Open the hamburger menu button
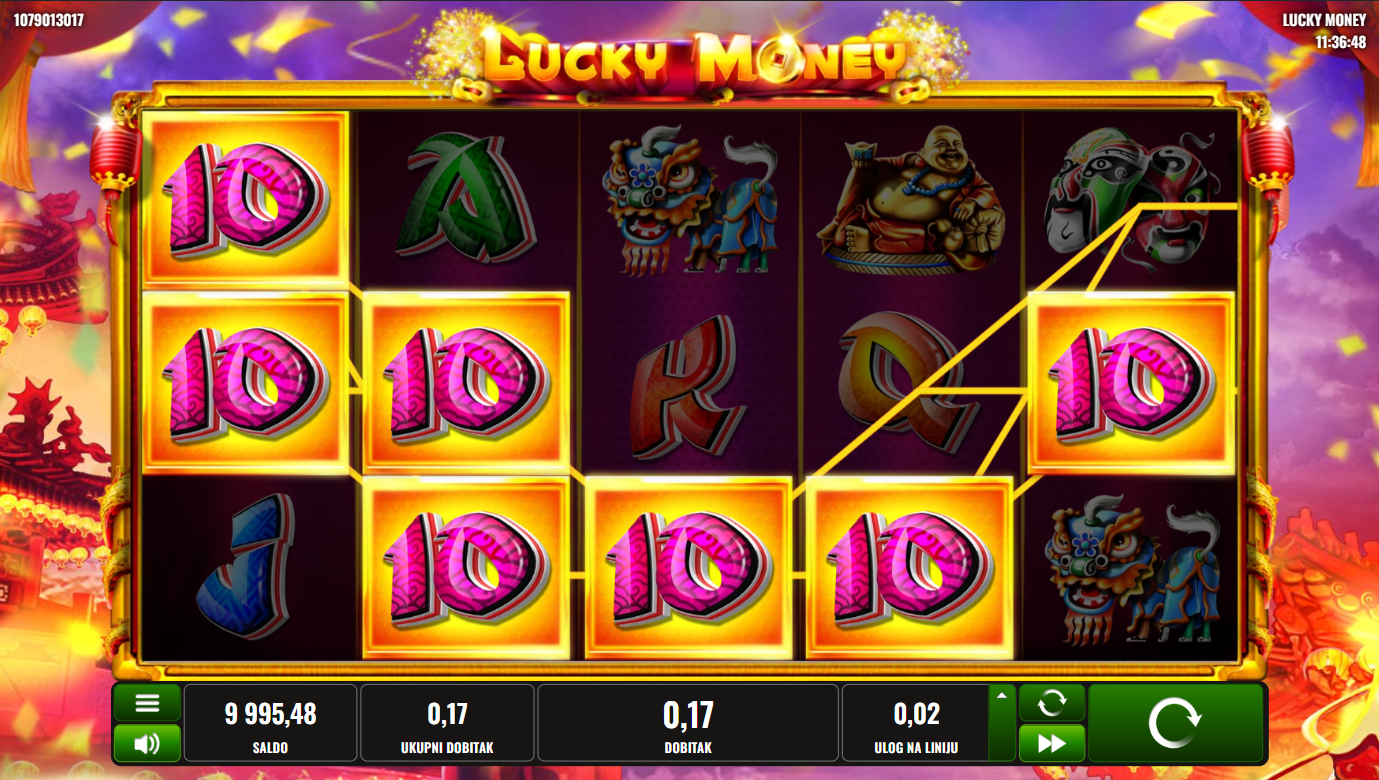 click(x=147, y=703)
